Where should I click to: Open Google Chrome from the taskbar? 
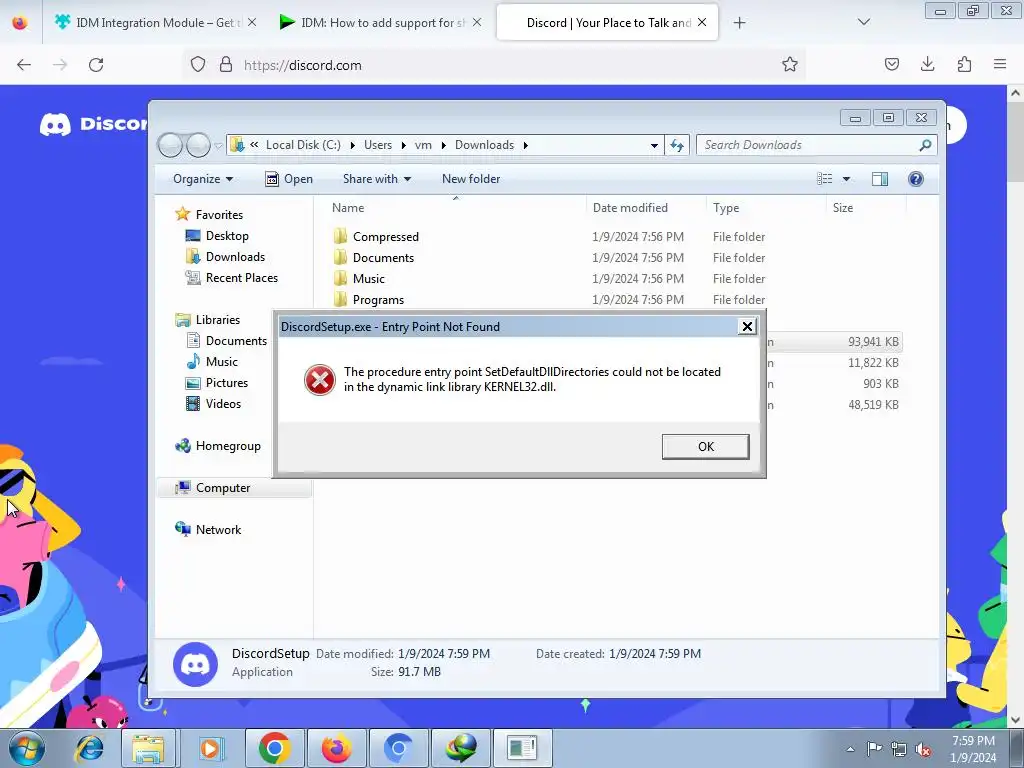click(274, 748)
